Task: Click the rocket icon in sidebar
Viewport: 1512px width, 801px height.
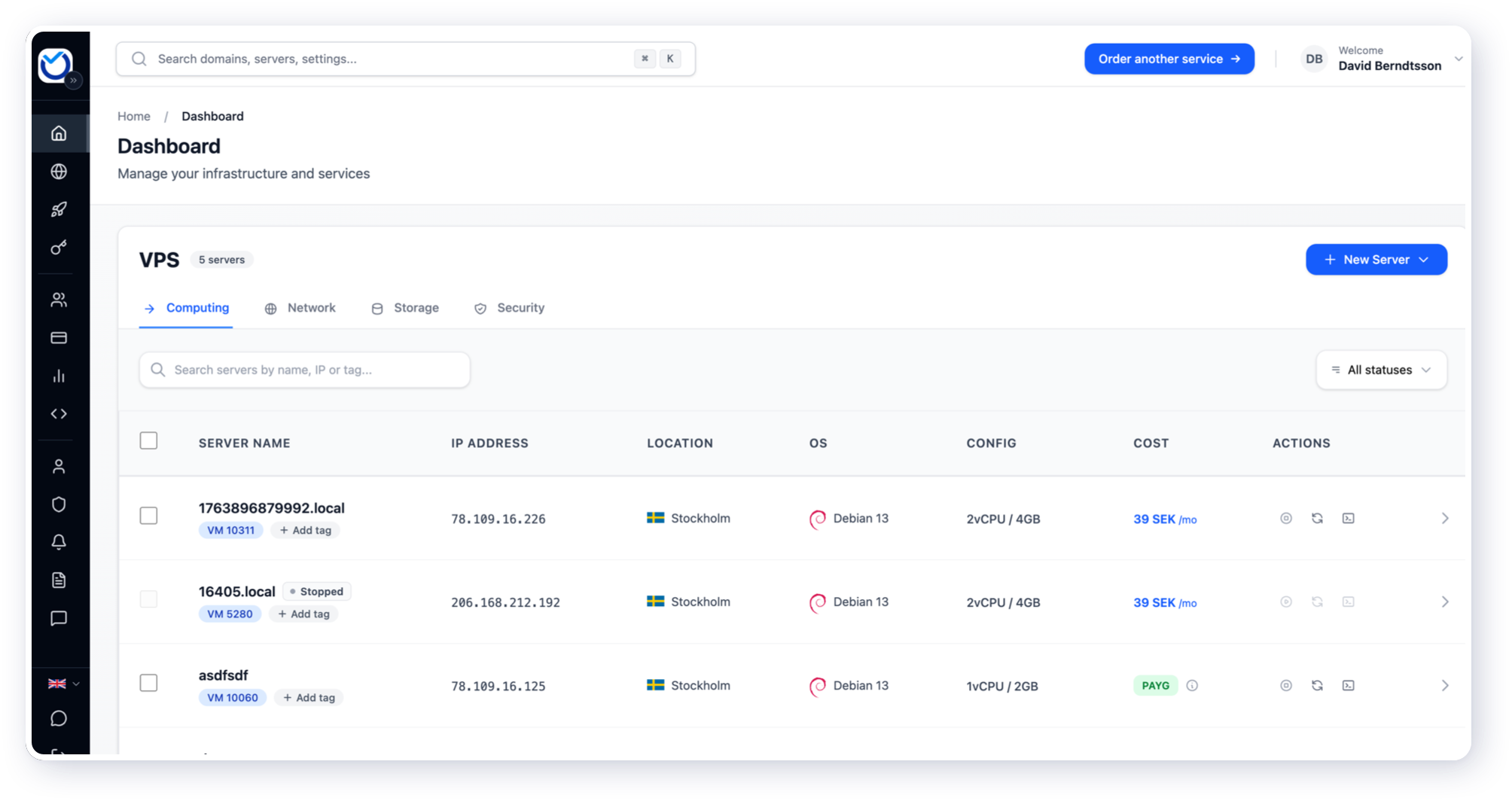Action: [59, 209]
